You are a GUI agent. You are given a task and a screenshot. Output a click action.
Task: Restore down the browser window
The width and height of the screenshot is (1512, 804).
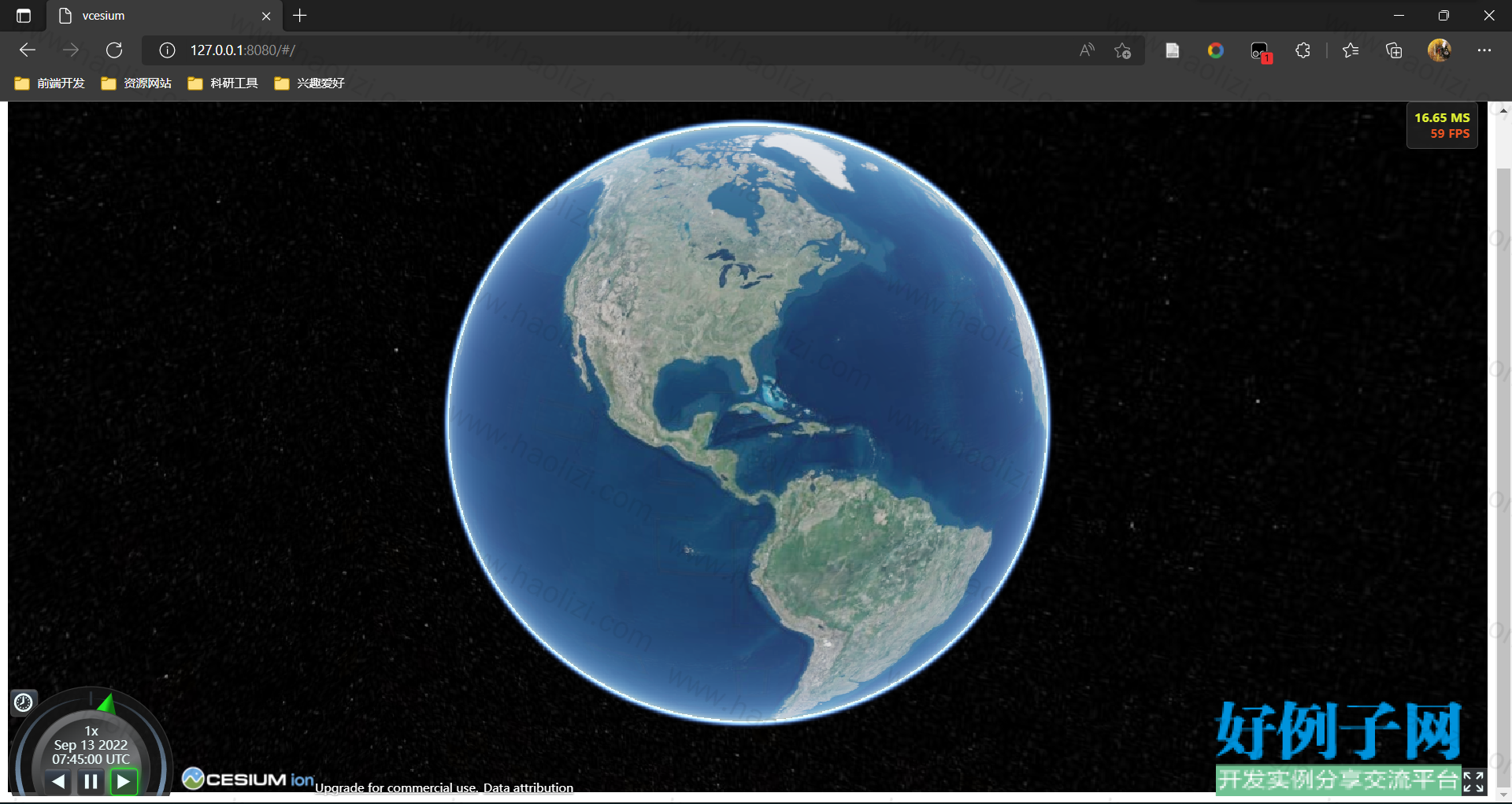(x=1443, y=16)
